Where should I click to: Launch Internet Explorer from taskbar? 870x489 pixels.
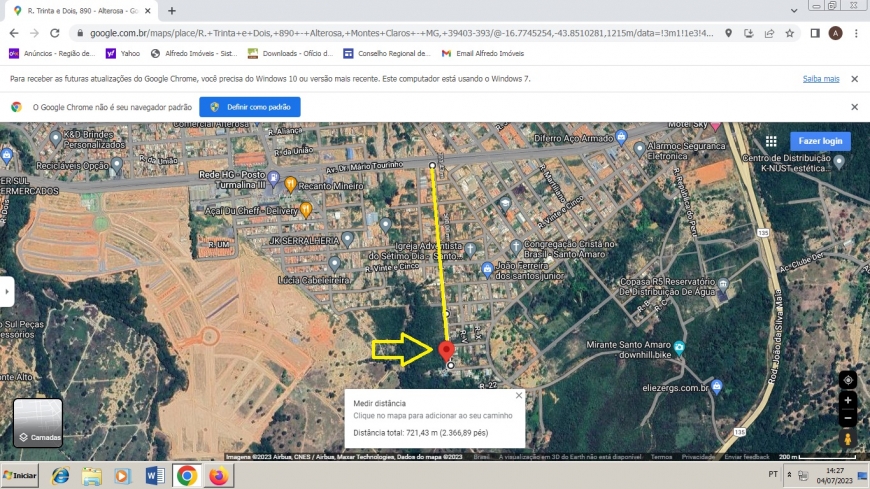[60, 476]
